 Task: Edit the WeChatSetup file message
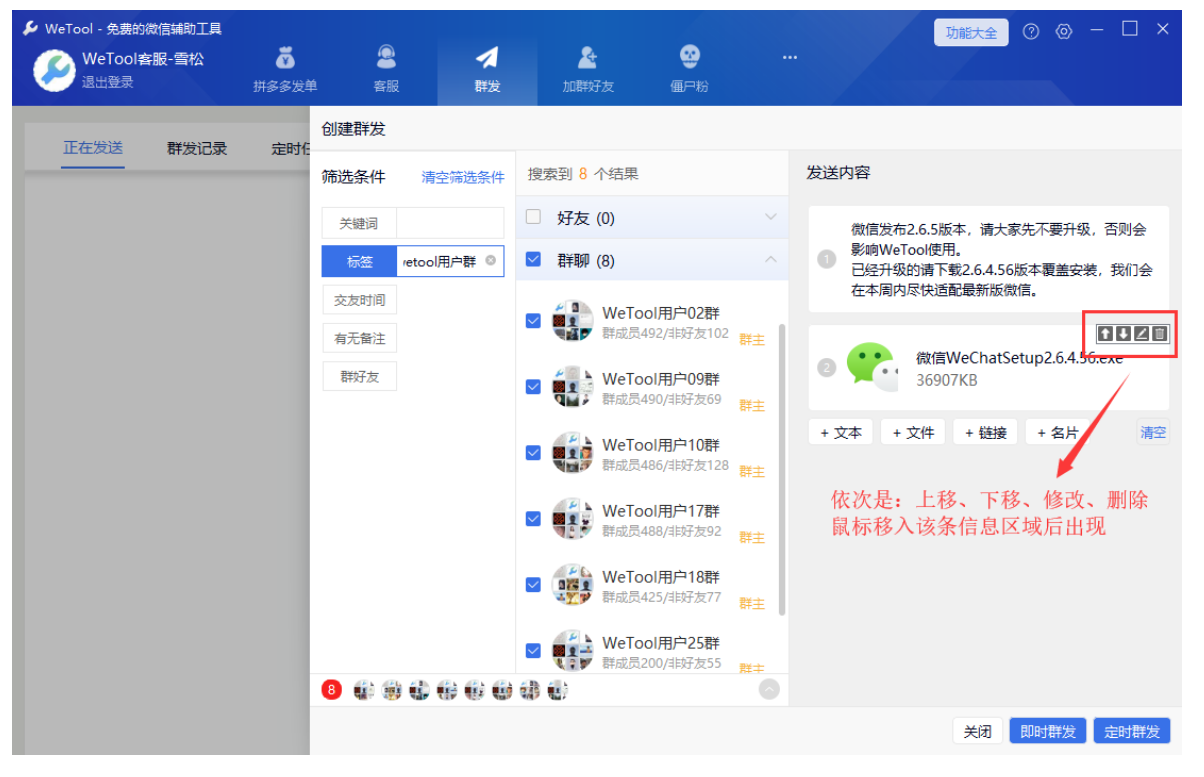(1141, 334)
